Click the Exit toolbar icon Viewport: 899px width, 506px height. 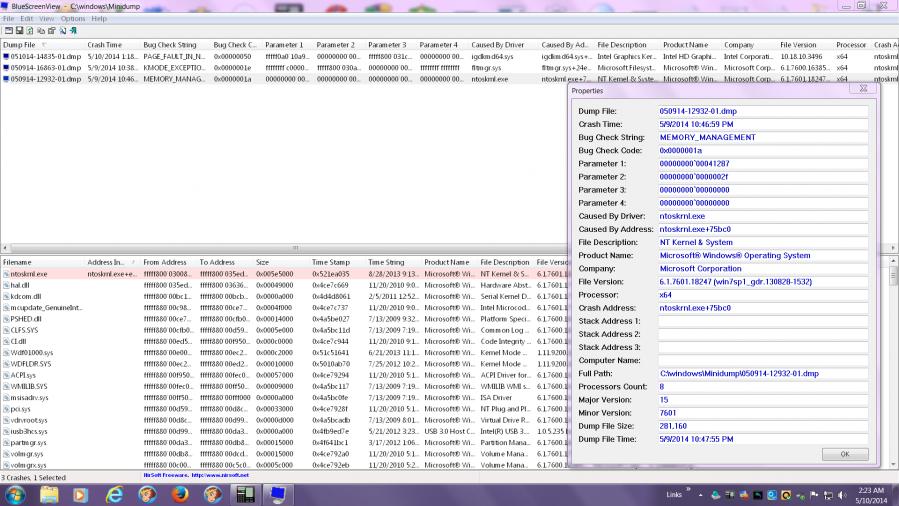[x=73, y=31]
